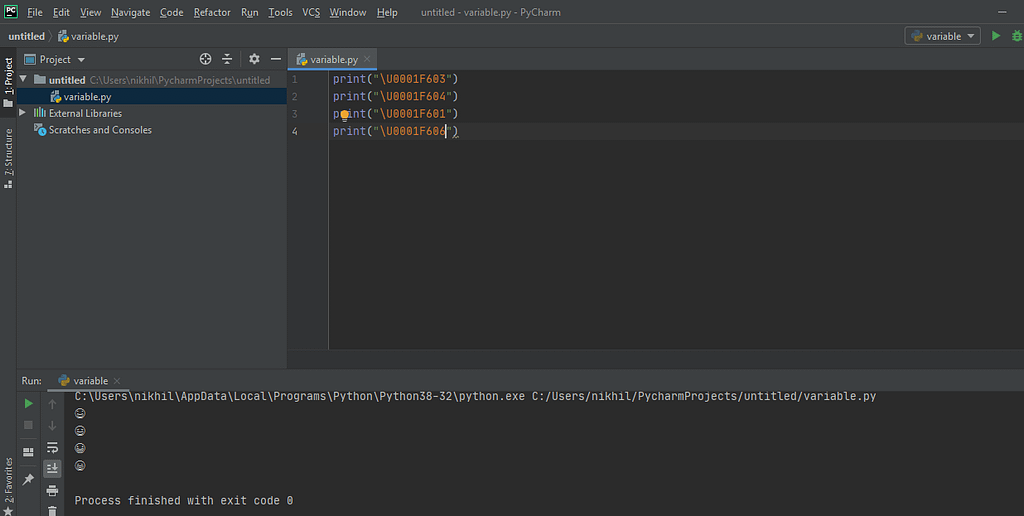Open the Run menu
Screen dimensions: 1024x516
click(x=249, y=12)
